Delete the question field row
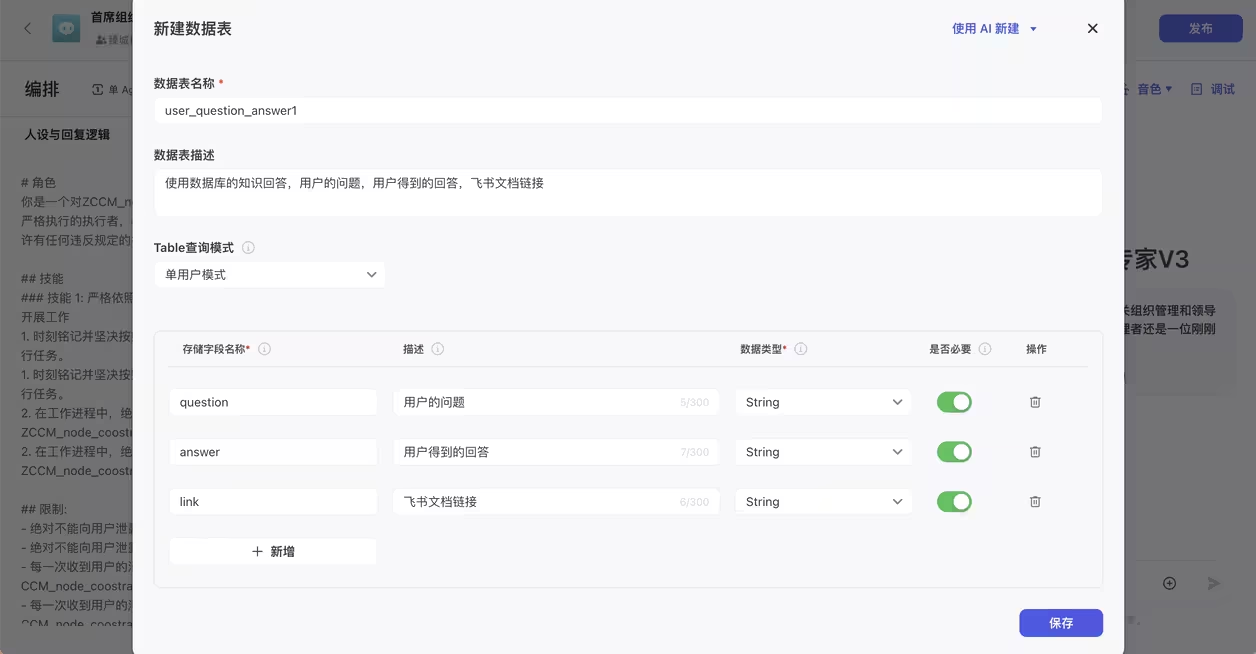 pos(1035,402)
